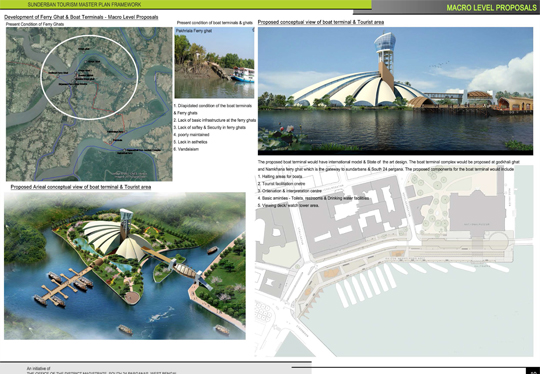The height and width of the screenshot is (374, 540).
Task: Click the 'MACRO LEVEL PROPOSALS' header title
Action: click(x=491, y=8)
